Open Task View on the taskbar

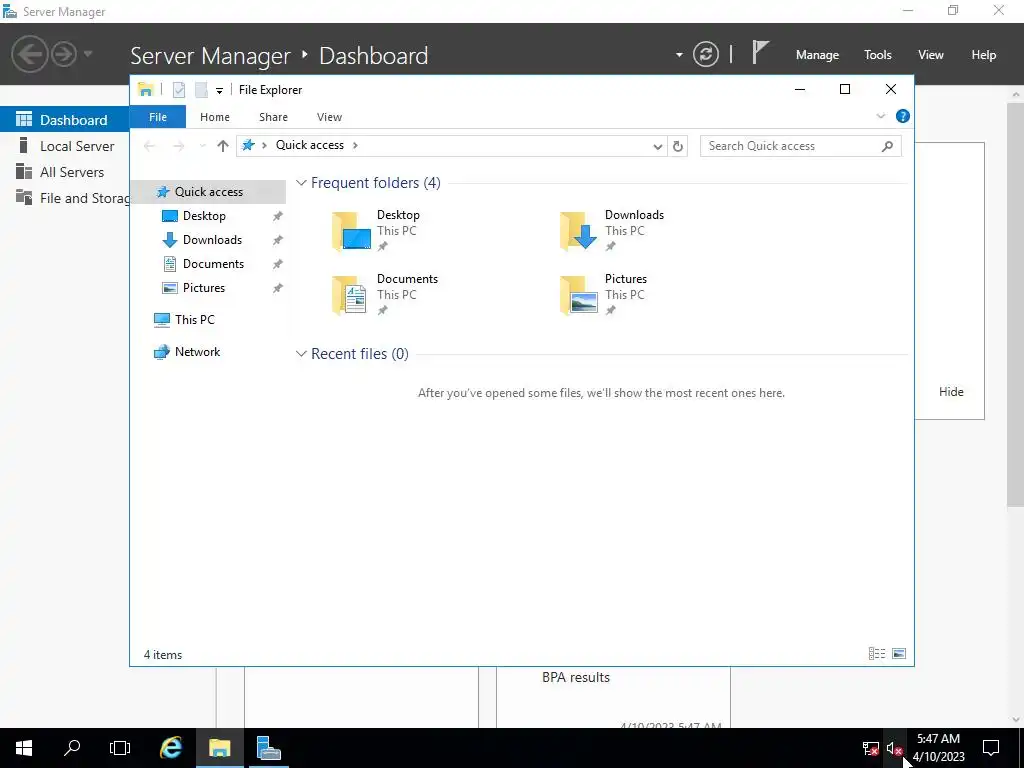pyautogui.click(x=120, y=748)
